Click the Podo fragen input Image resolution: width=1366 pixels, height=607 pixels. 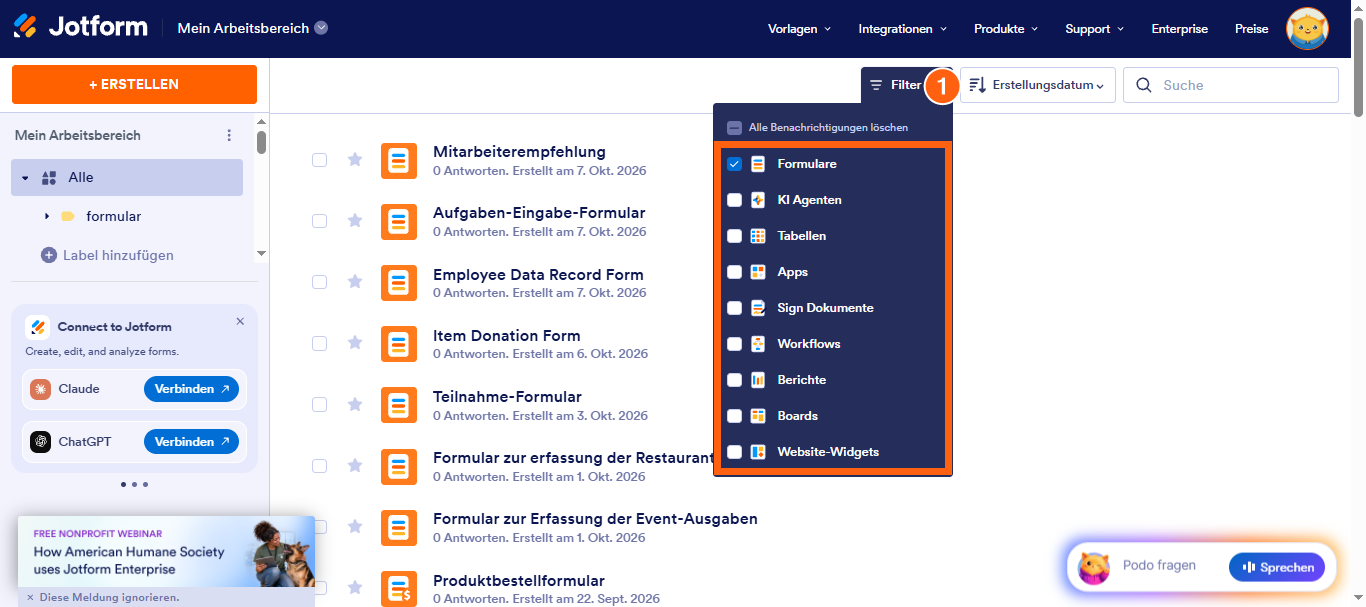pos(1159,566)
